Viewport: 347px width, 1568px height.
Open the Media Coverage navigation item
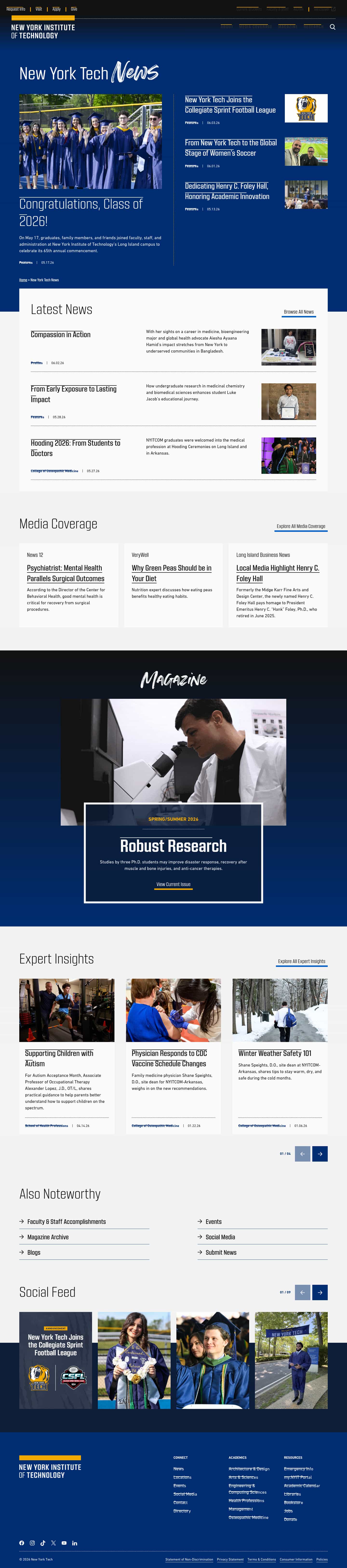(x=255, y=27)
